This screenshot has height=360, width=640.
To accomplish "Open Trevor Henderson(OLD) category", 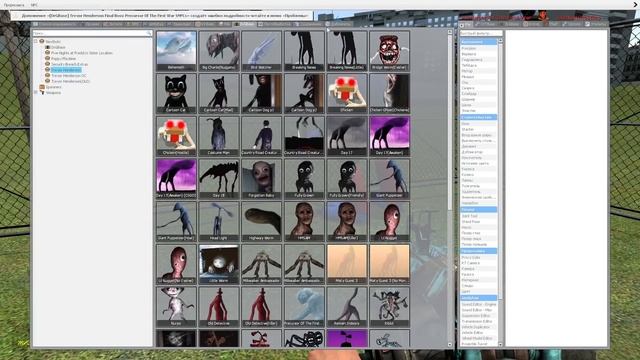I will (70, 82).
